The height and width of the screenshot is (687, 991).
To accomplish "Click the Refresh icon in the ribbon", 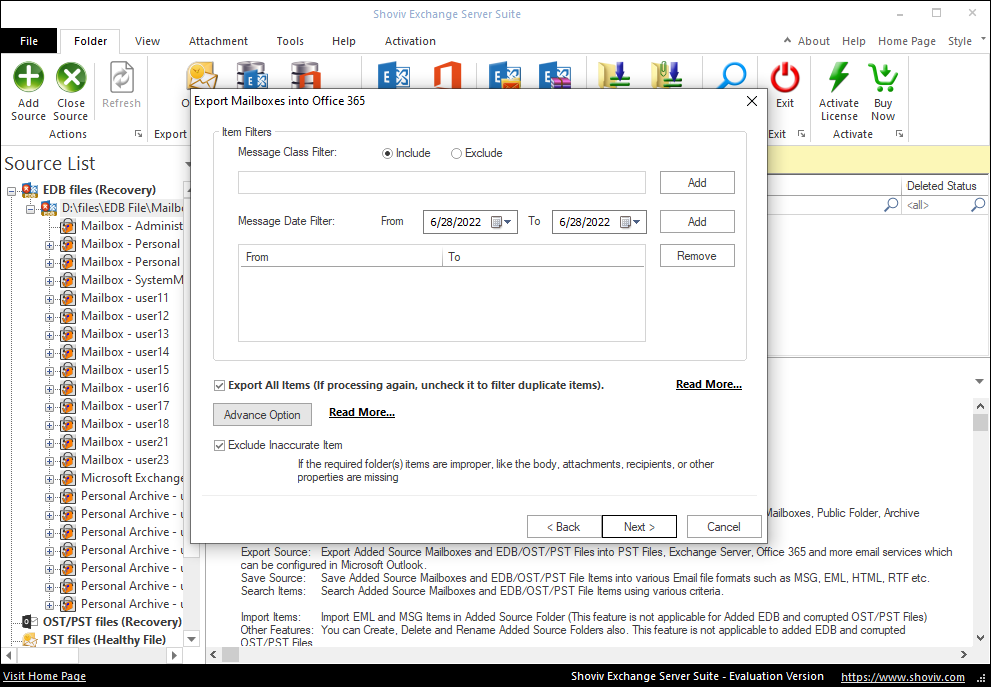I will [121, 78].
